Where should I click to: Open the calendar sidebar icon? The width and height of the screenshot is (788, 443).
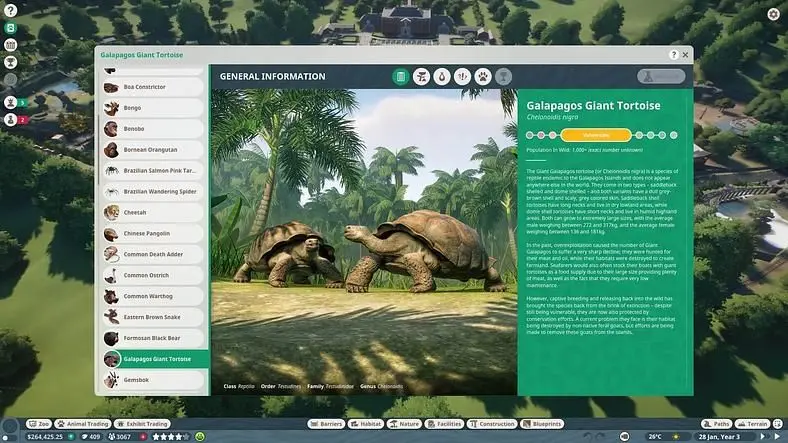coord(10,45)
